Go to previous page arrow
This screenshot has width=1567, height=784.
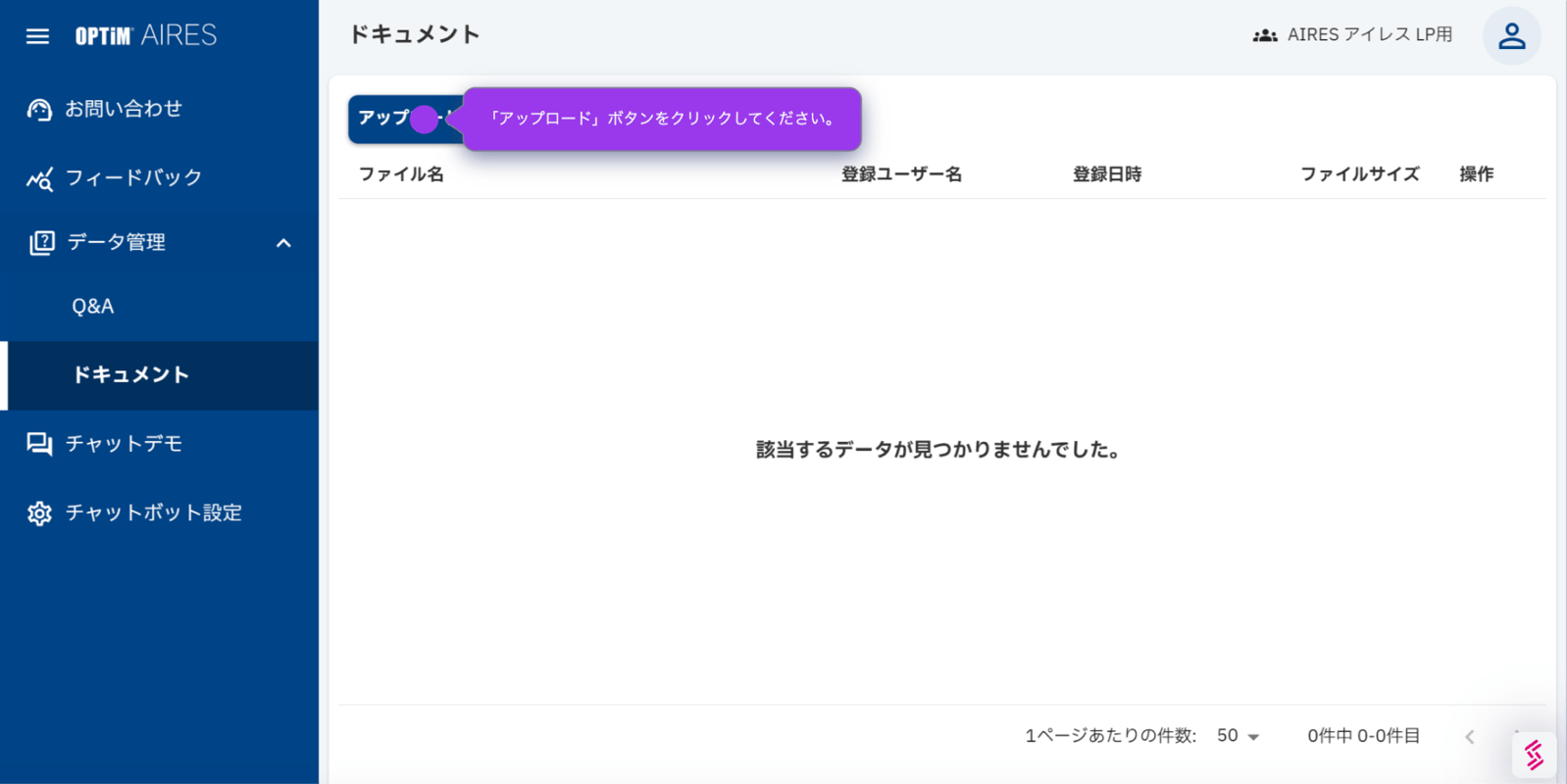pyautogui.click(x=1469, y=737)
